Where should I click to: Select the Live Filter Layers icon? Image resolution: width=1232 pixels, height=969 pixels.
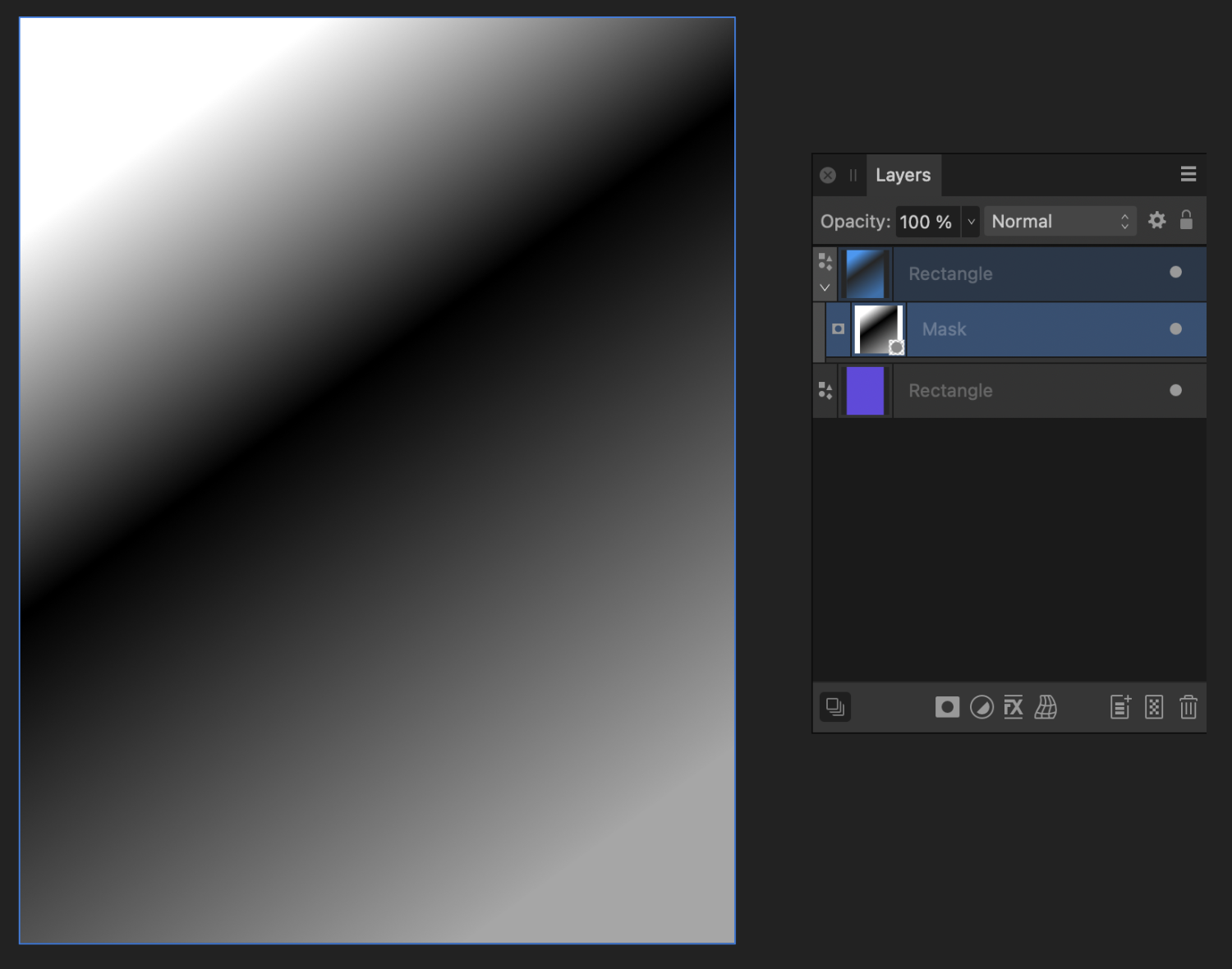click(1046, 707)
